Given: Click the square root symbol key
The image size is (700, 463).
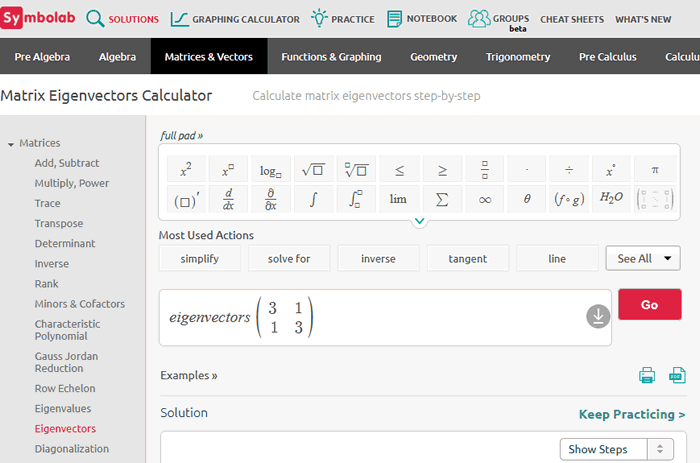Looking at the screenshot, I should [312, 170].
